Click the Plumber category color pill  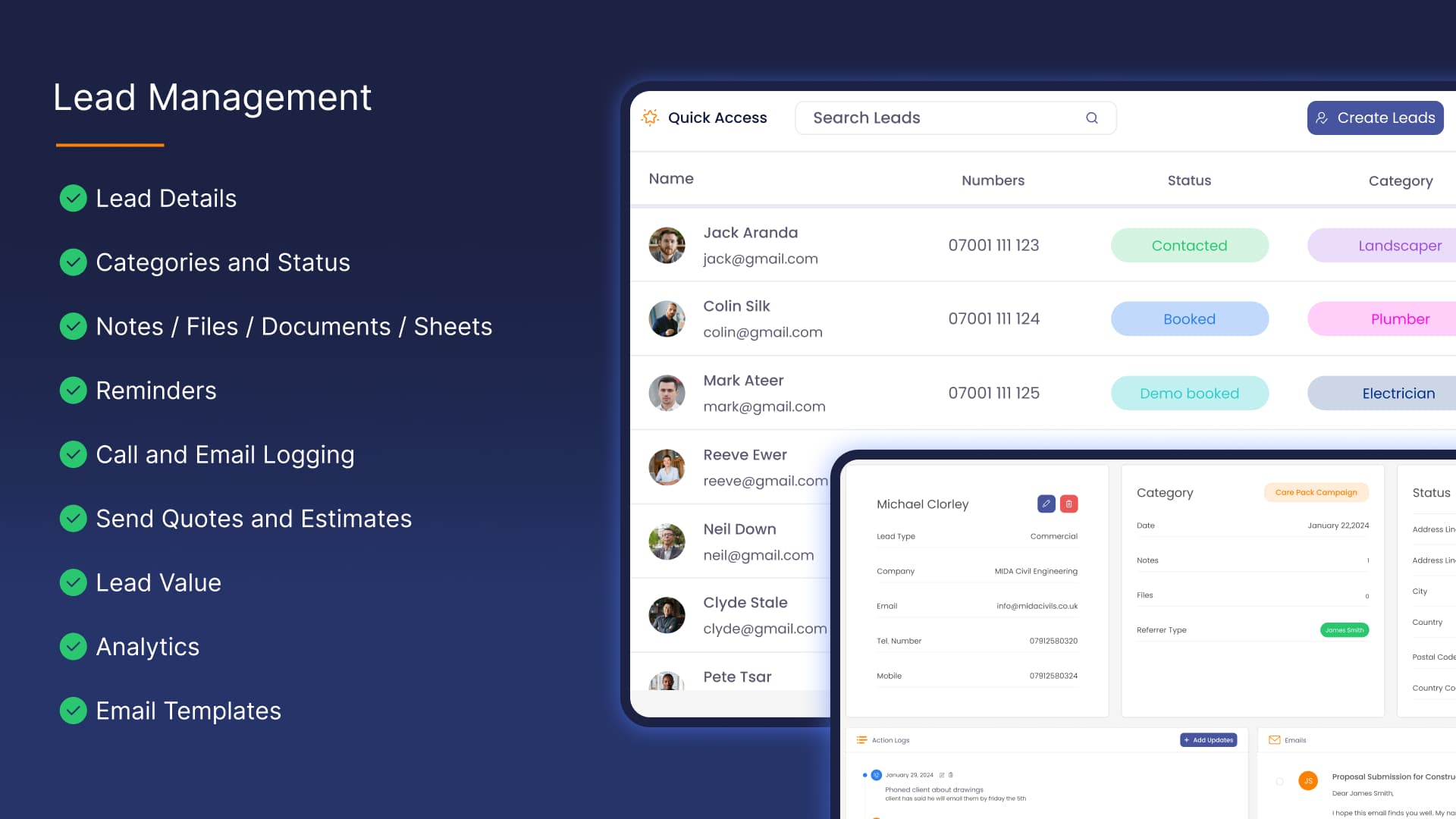click(1400, 318)
